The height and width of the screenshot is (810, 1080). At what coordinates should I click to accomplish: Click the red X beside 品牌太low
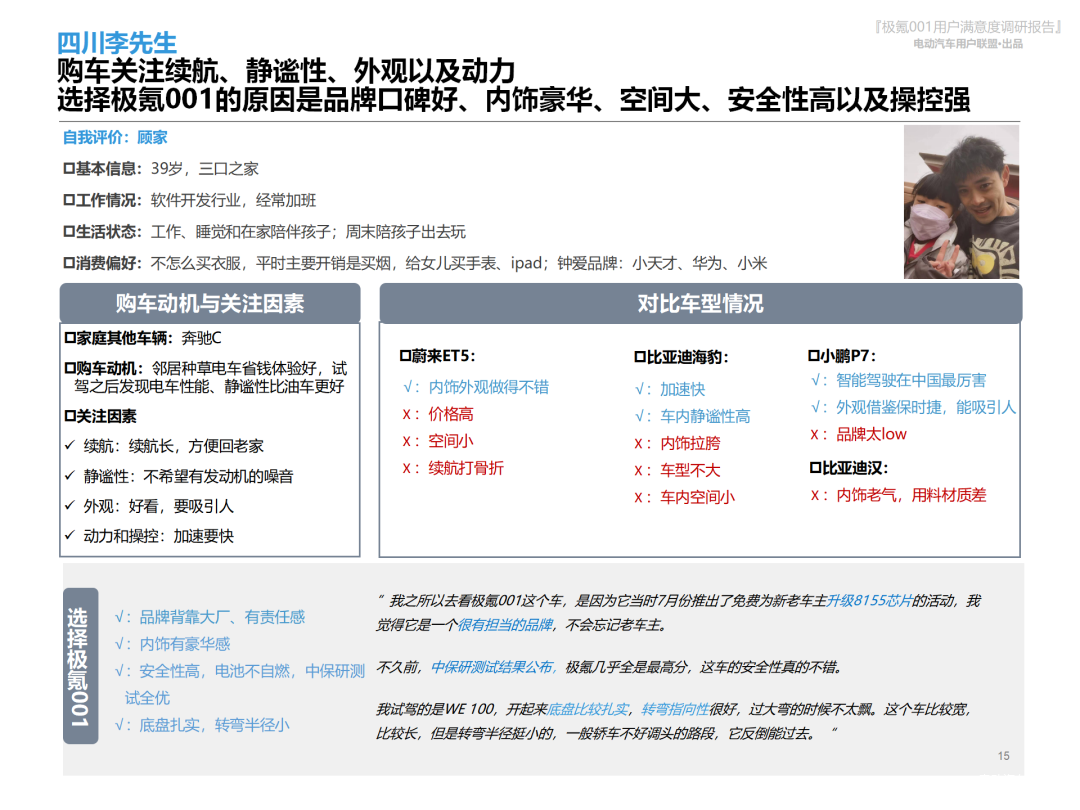pos(819,434)
